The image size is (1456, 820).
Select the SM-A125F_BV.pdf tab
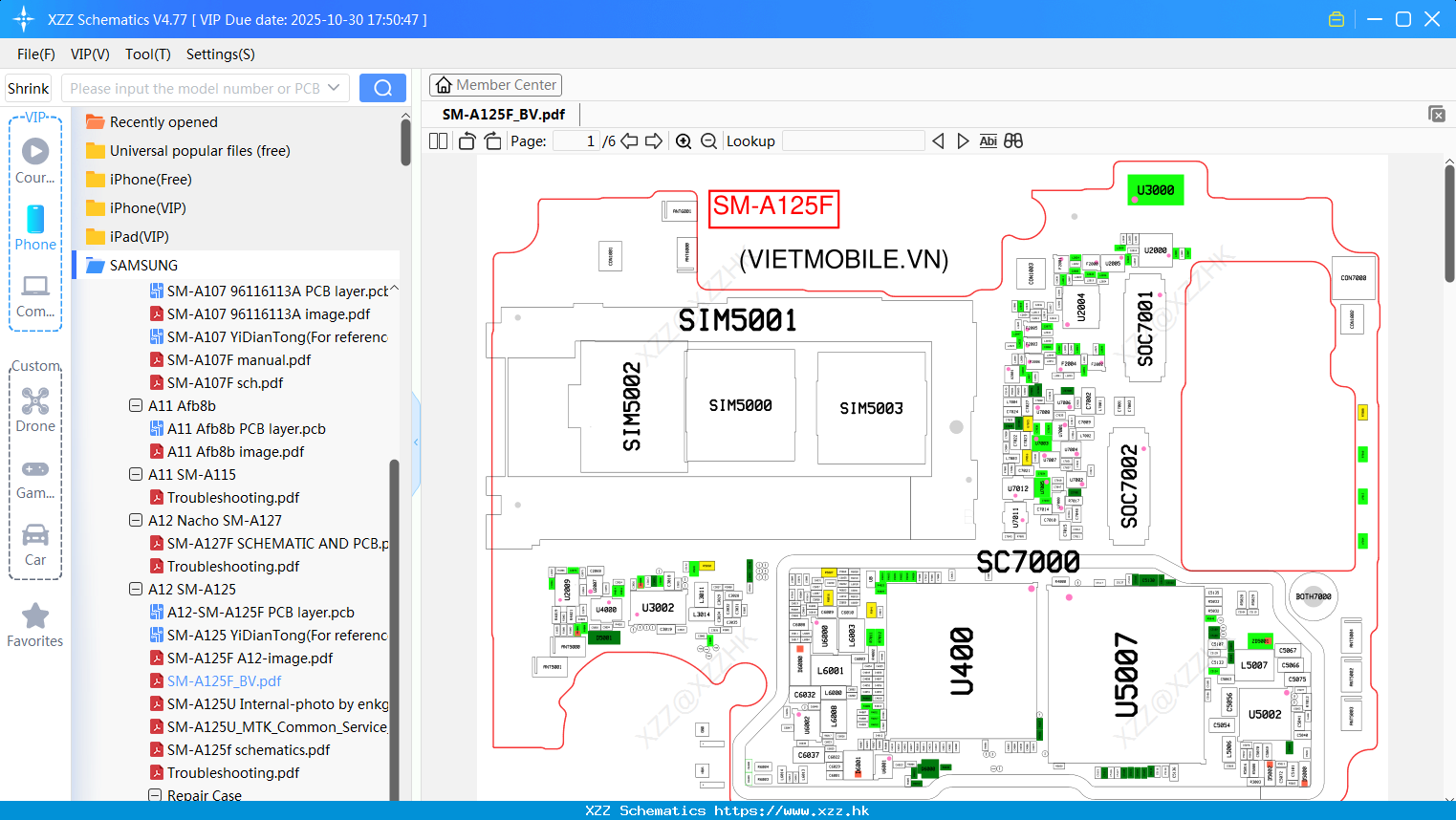[504, 114]
